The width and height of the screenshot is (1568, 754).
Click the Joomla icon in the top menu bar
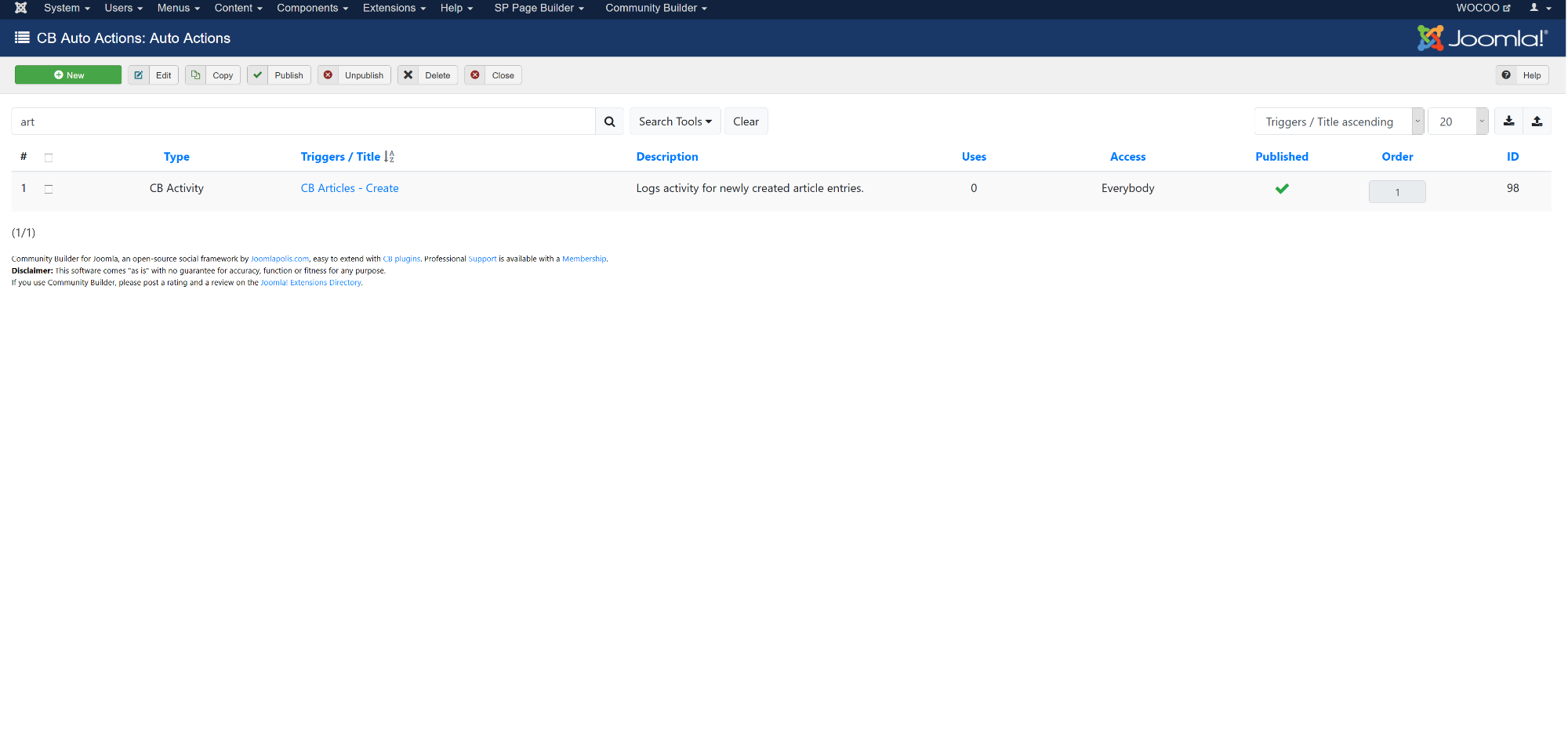click(x=21, y=8)
